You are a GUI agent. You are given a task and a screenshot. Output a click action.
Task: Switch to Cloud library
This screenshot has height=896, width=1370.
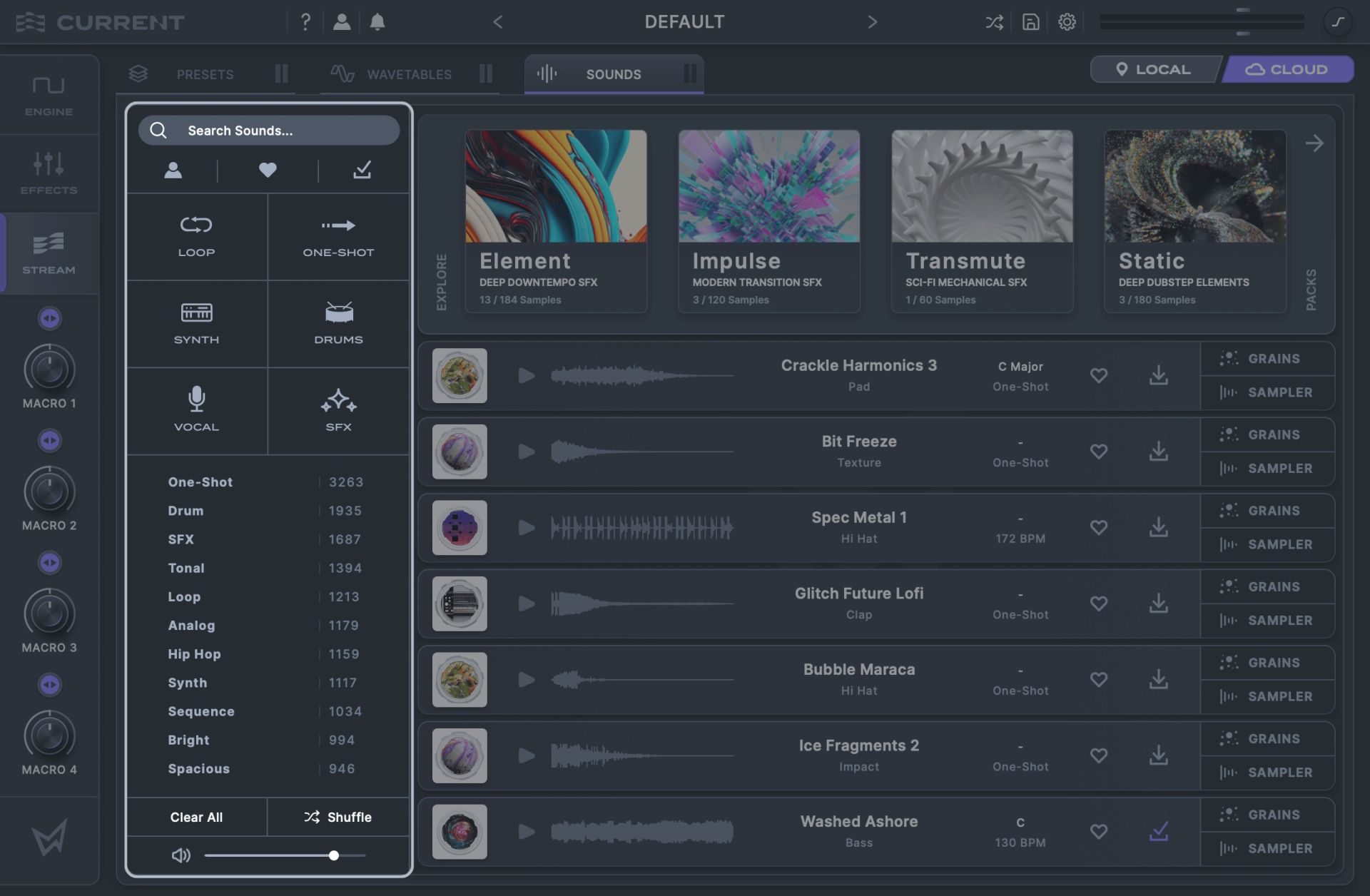pyautogui.click(x=1287, y=69)
